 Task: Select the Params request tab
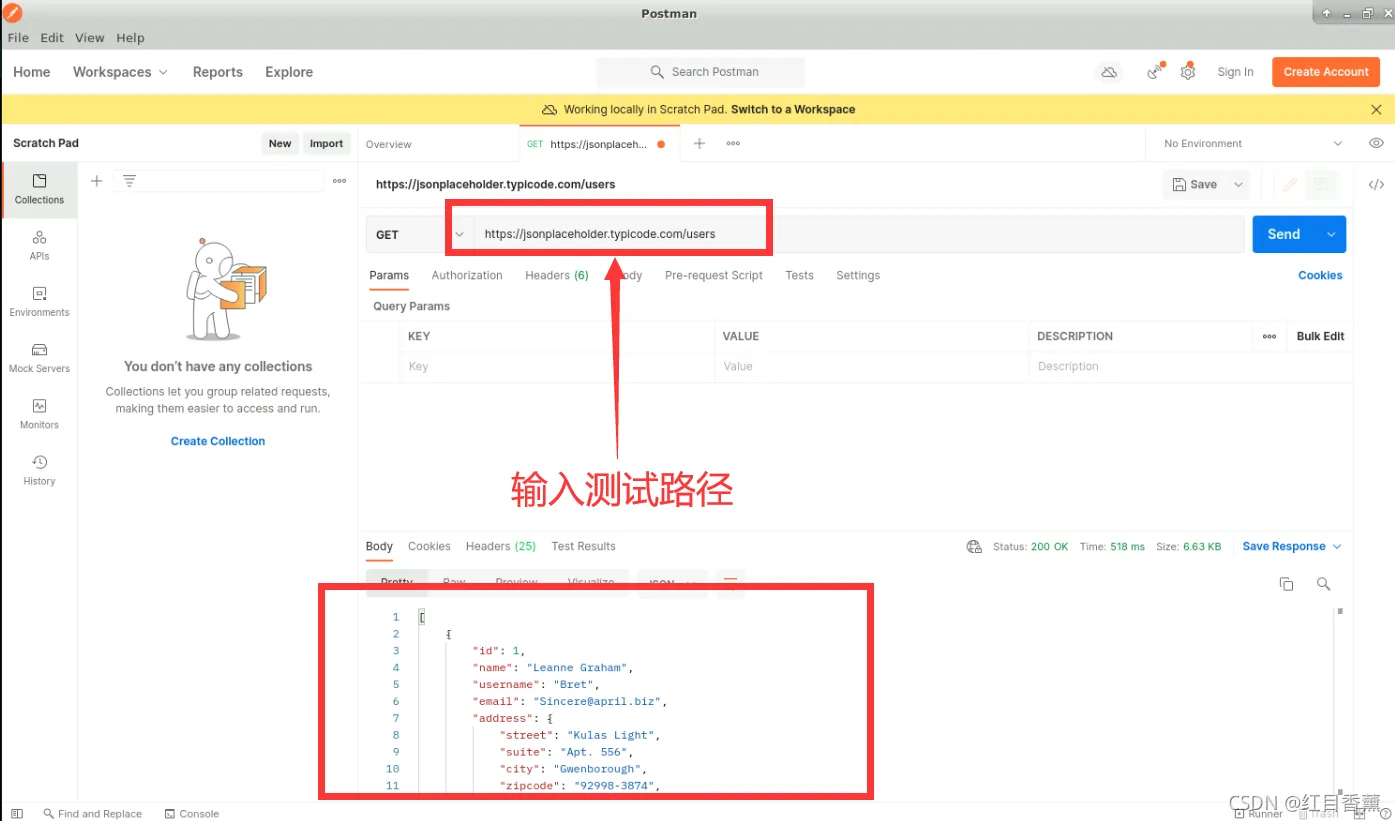(389, 276)
